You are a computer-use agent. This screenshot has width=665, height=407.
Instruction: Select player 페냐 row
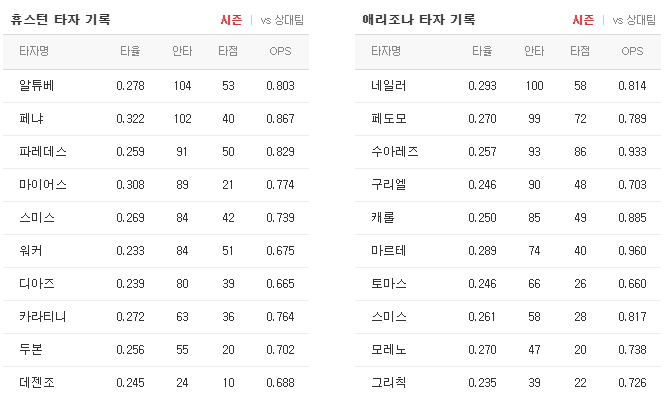(x=156, y=119)
